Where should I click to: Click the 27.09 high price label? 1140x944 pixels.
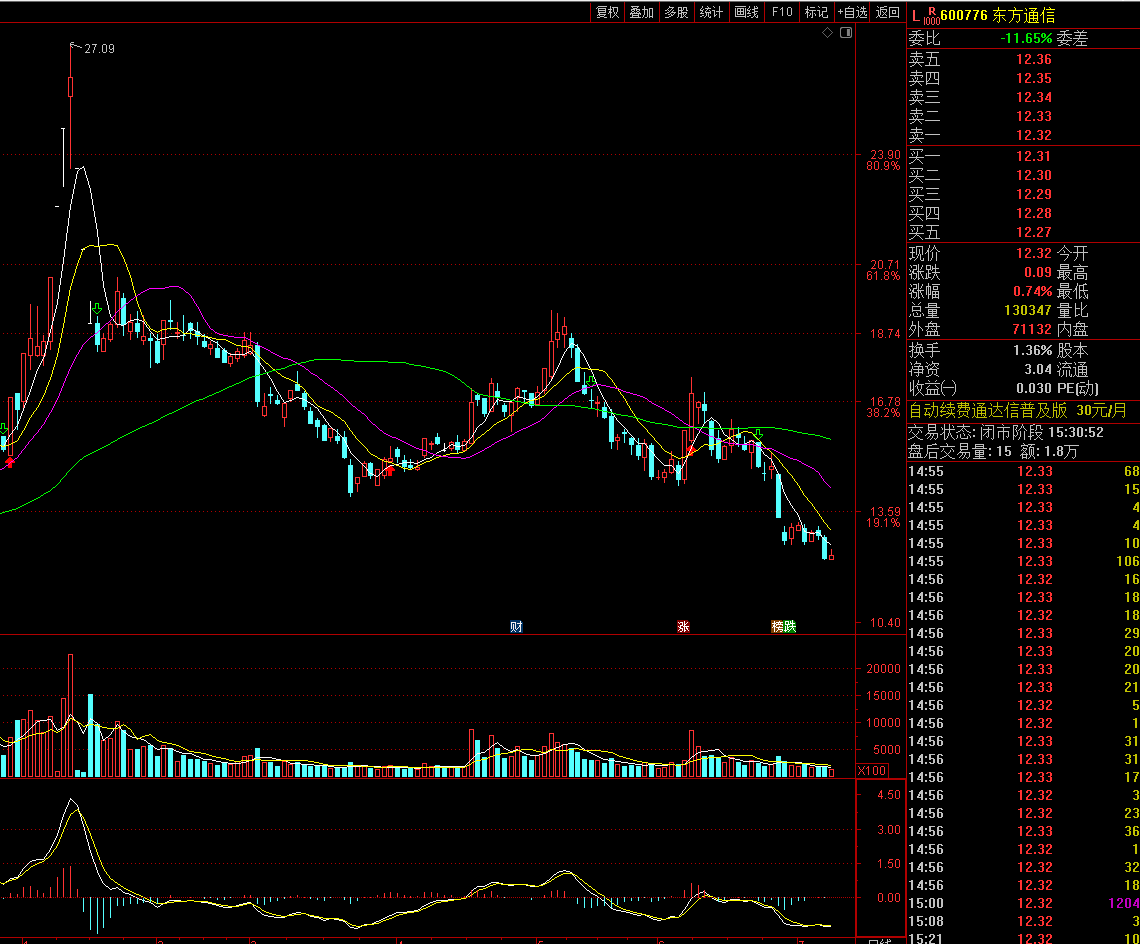pyautogui.click(x=100, y=49)
